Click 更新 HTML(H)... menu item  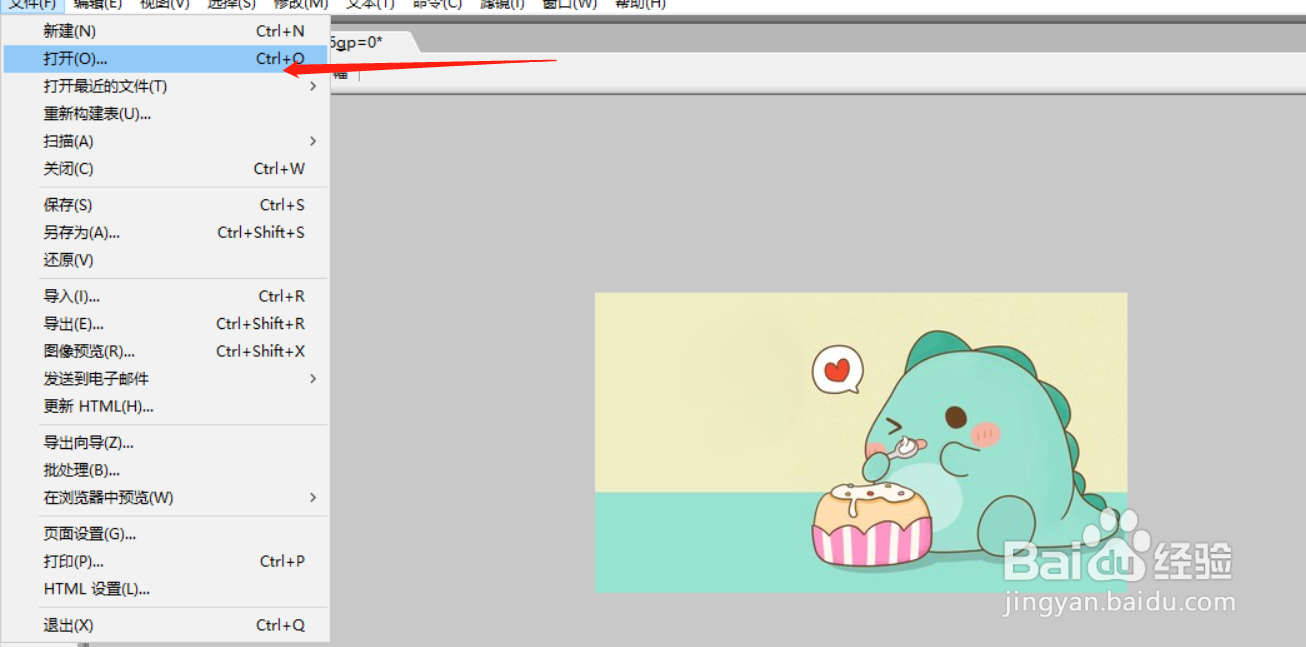tap(166, 406)
